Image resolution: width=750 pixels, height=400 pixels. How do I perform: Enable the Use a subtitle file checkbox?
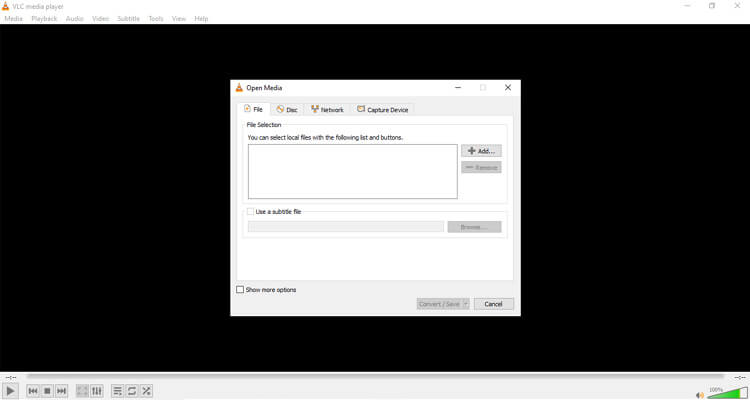[x=250, y=211]
